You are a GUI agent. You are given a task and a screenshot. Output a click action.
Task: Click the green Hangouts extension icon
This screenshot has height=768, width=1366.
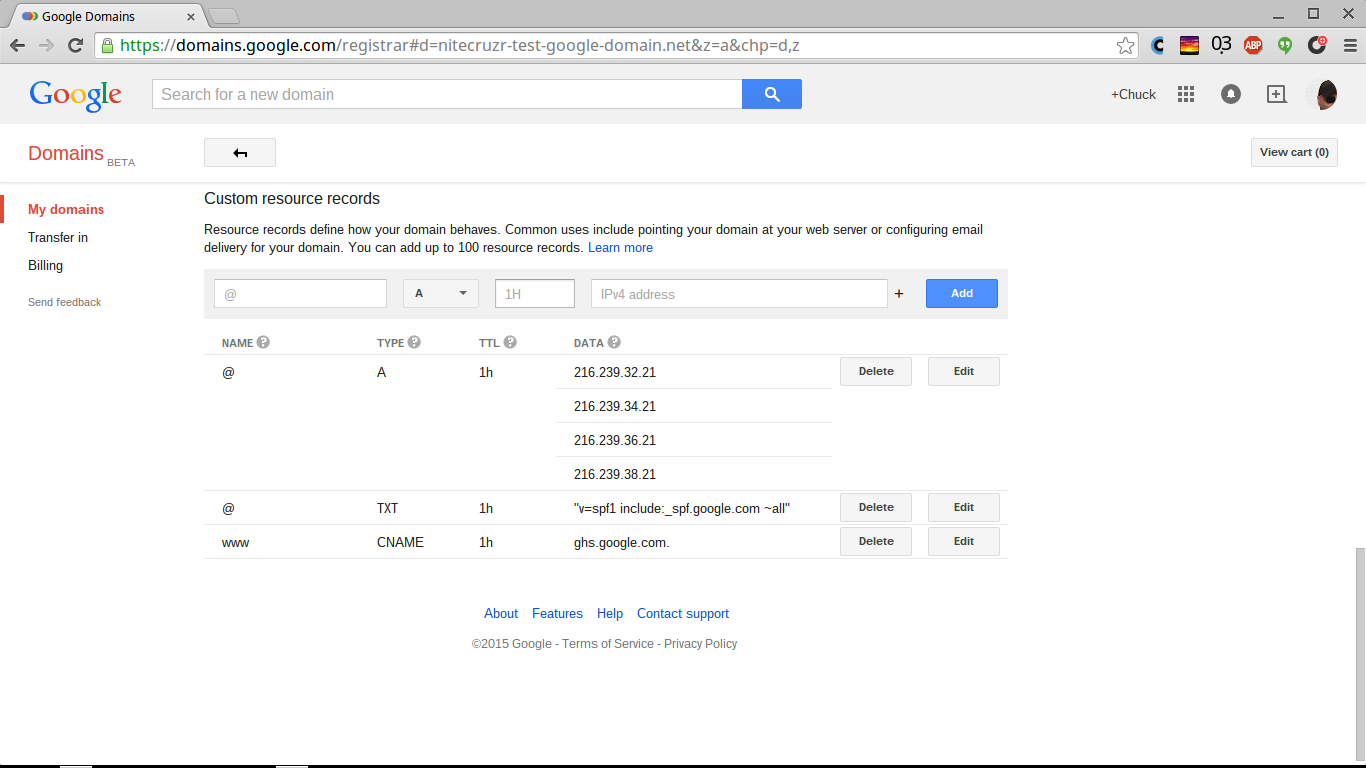(x=1285, y=45)
